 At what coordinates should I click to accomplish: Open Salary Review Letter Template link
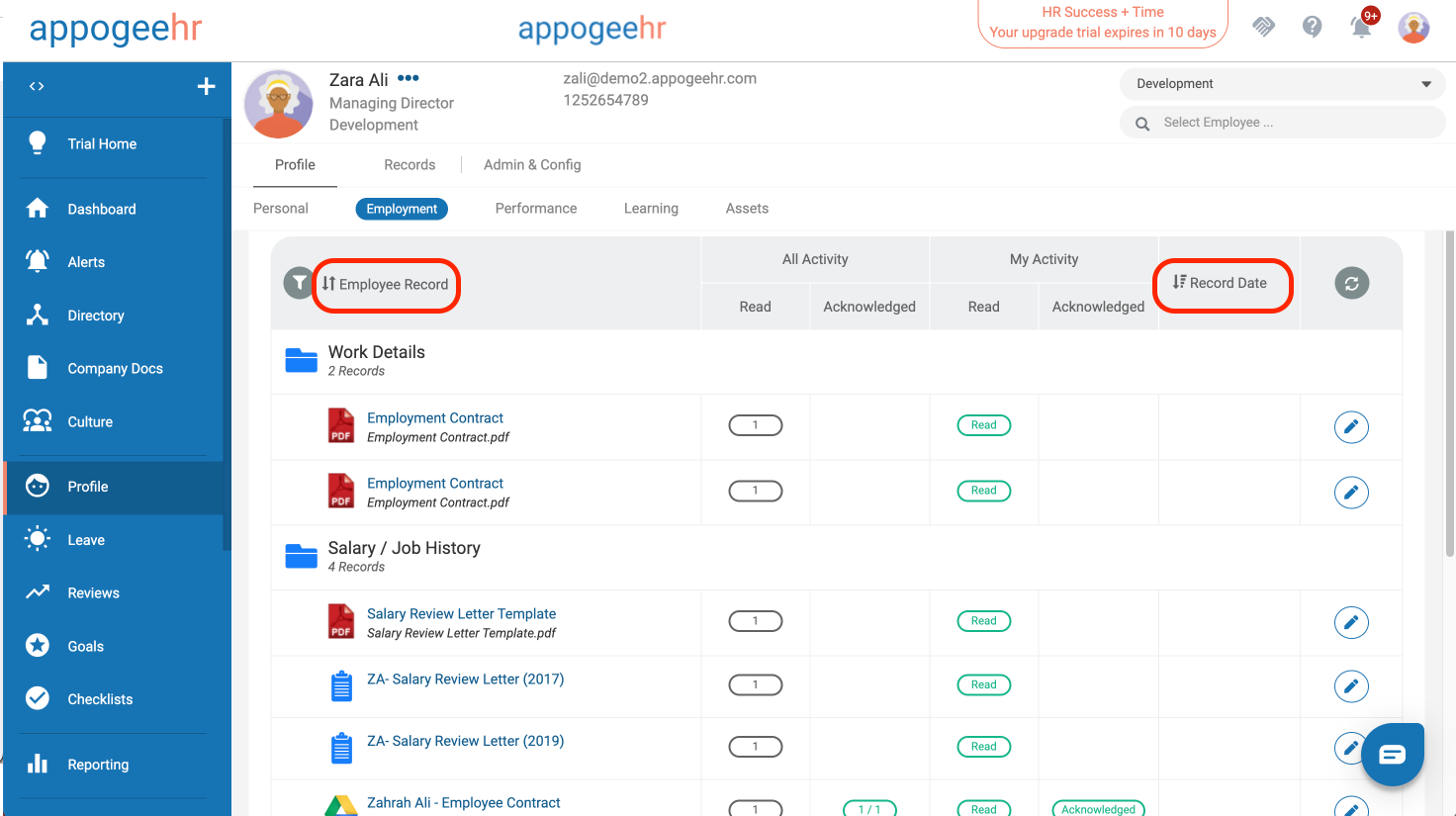pyautogui.click(x=461, y=614)
